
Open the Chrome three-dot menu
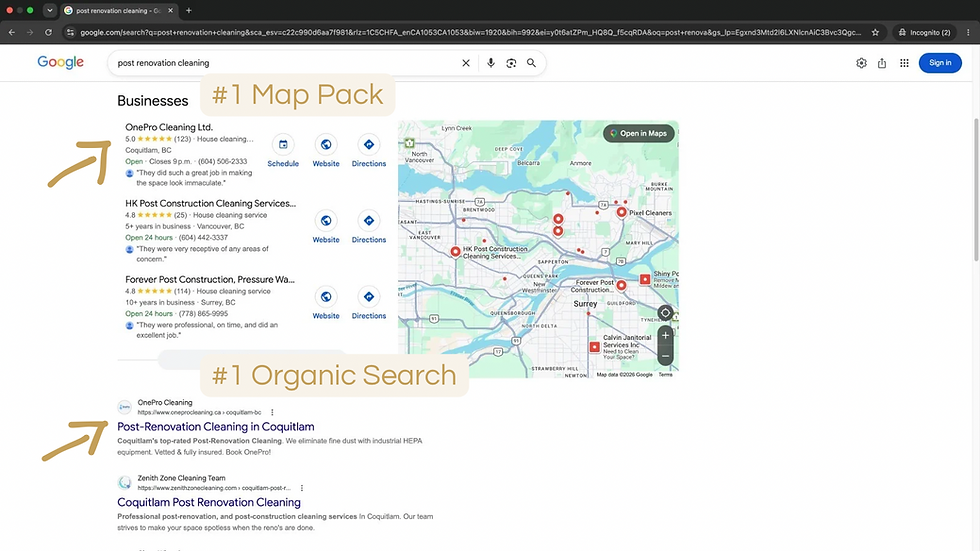968,32
